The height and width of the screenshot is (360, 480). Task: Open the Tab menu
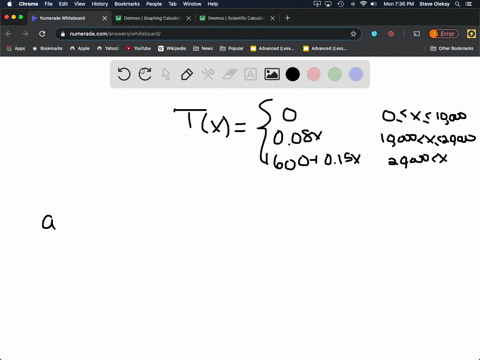coord(172,4)
